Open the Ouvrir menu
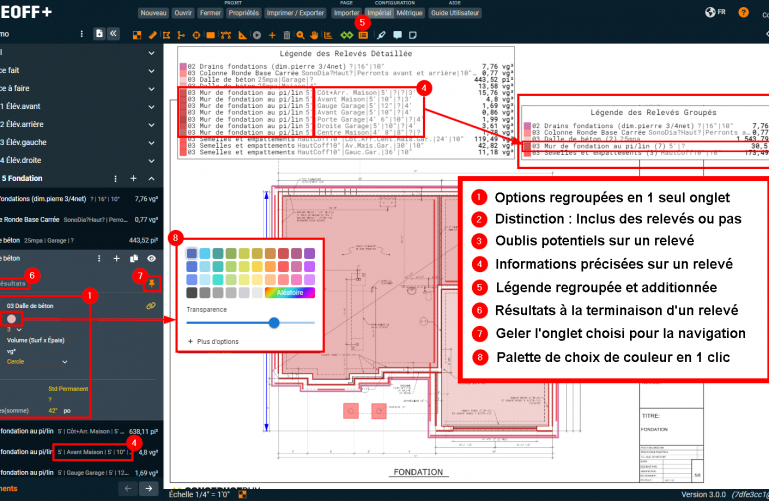This screenshot has height=501, width=769. tap(183, 13)
